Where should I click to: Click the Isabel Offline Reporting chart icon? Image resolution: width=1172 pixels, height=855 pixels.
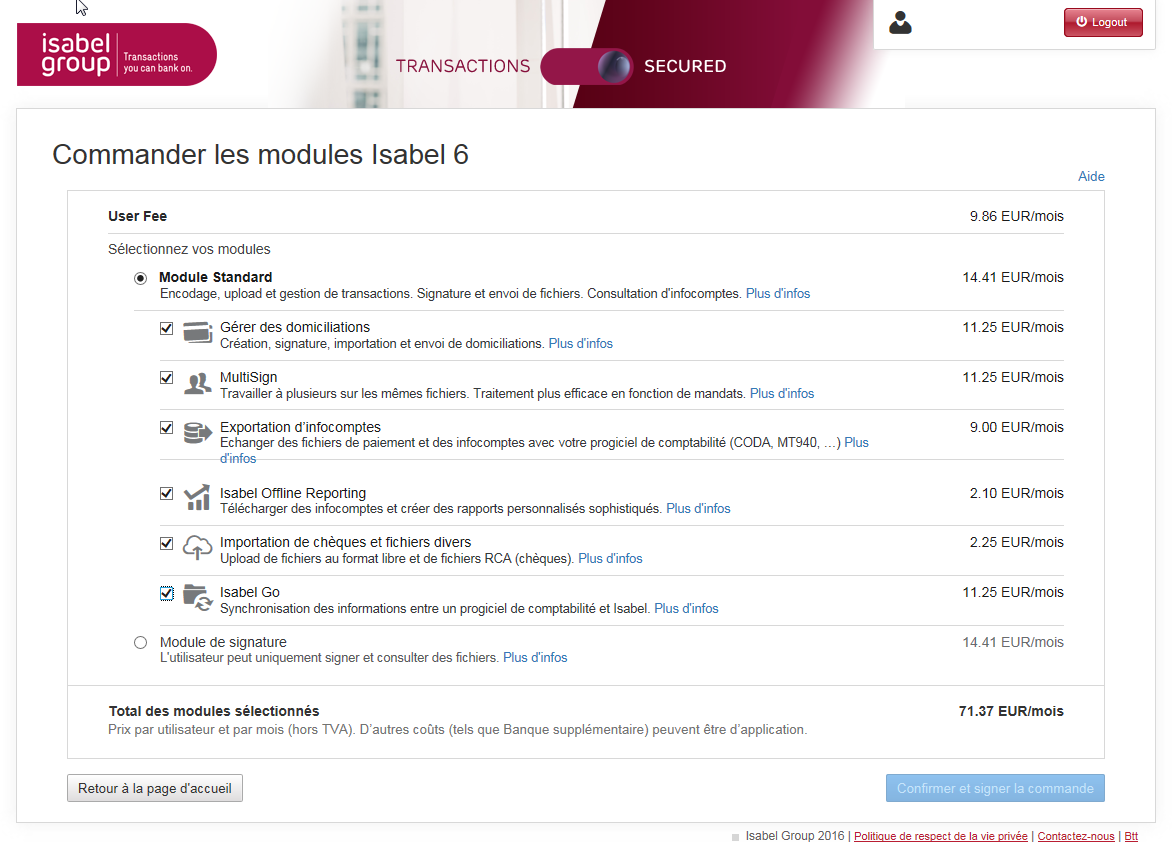click(x=197, y=498)
